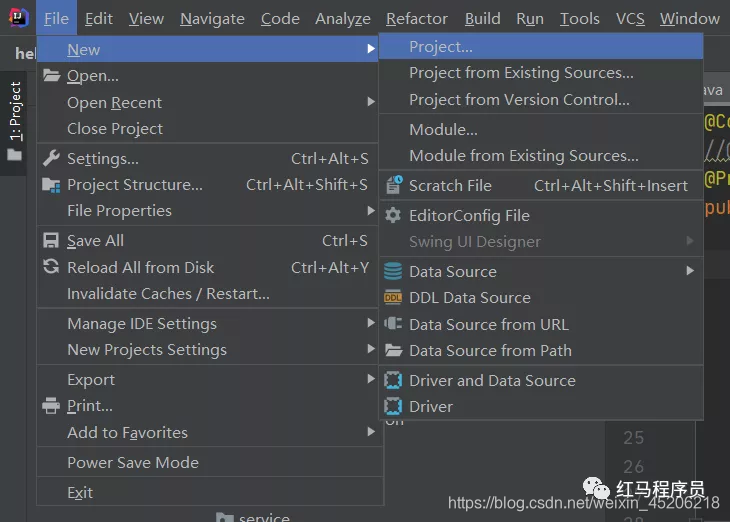Open the 1: Project side tool tab
The height and width of the screenshot is (522, 730).
pos(15,111)
